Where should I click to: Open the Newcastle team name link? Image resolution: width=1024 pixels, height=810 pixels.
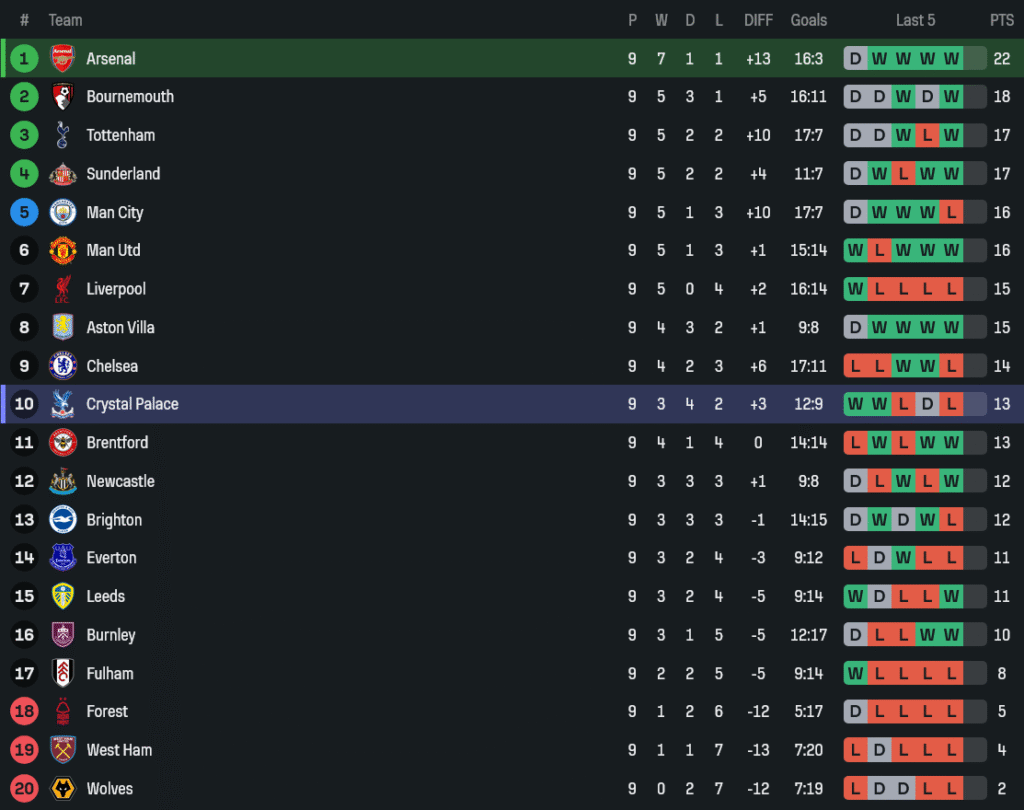(120, 481)
